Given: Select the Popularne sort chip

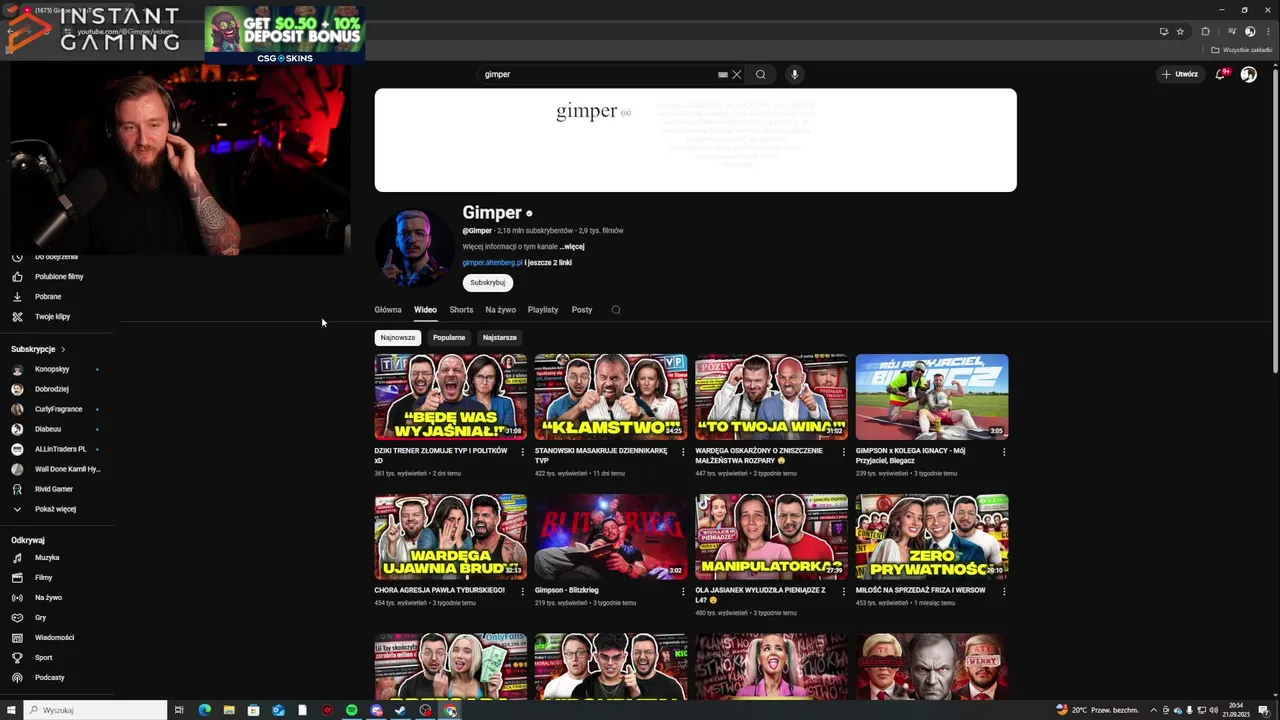Looking at the screenshot, I should pyautogui.click(x=449, y=338).
